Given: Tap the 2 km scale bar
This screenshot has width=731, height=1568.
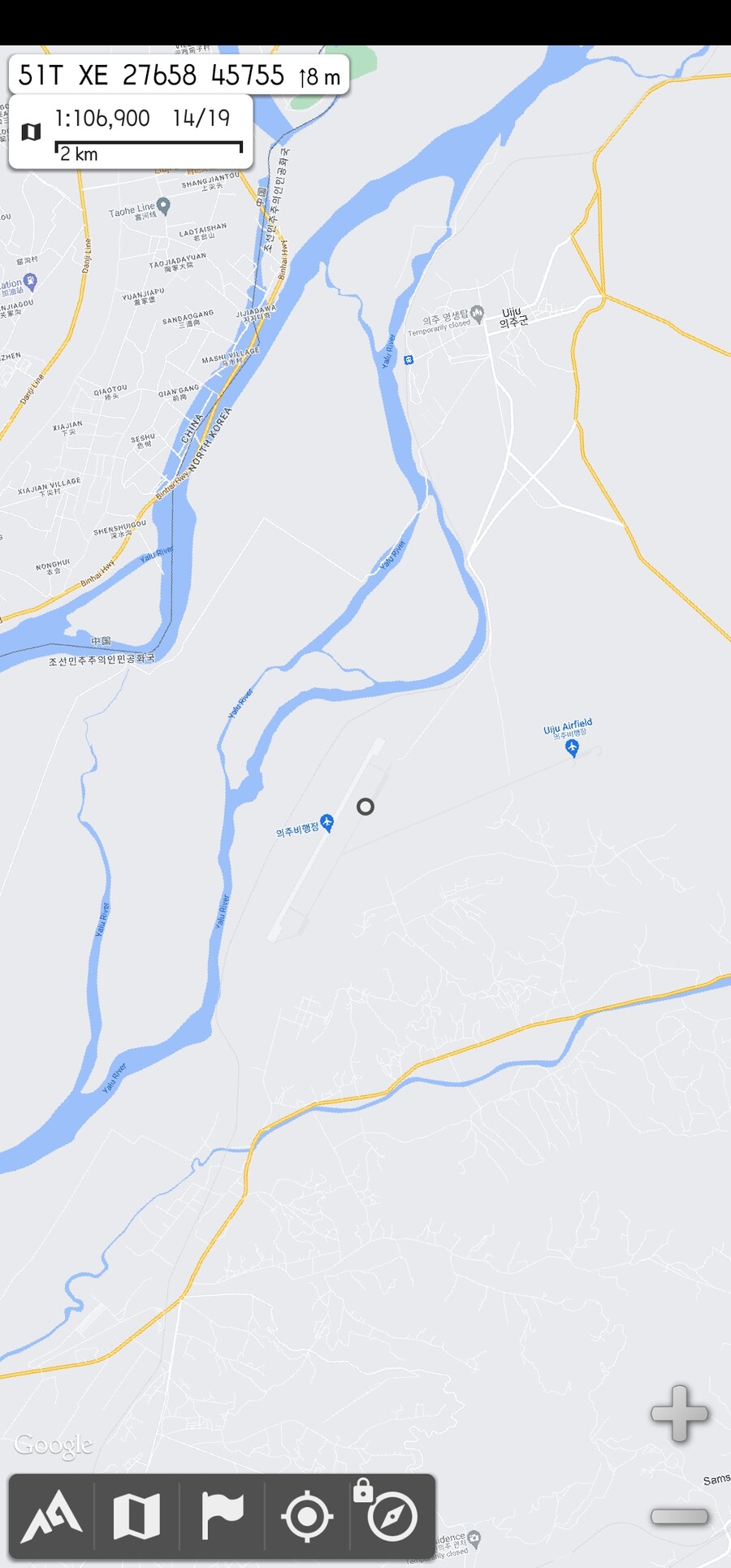Looking at the screenshot, I should point(149,150).
